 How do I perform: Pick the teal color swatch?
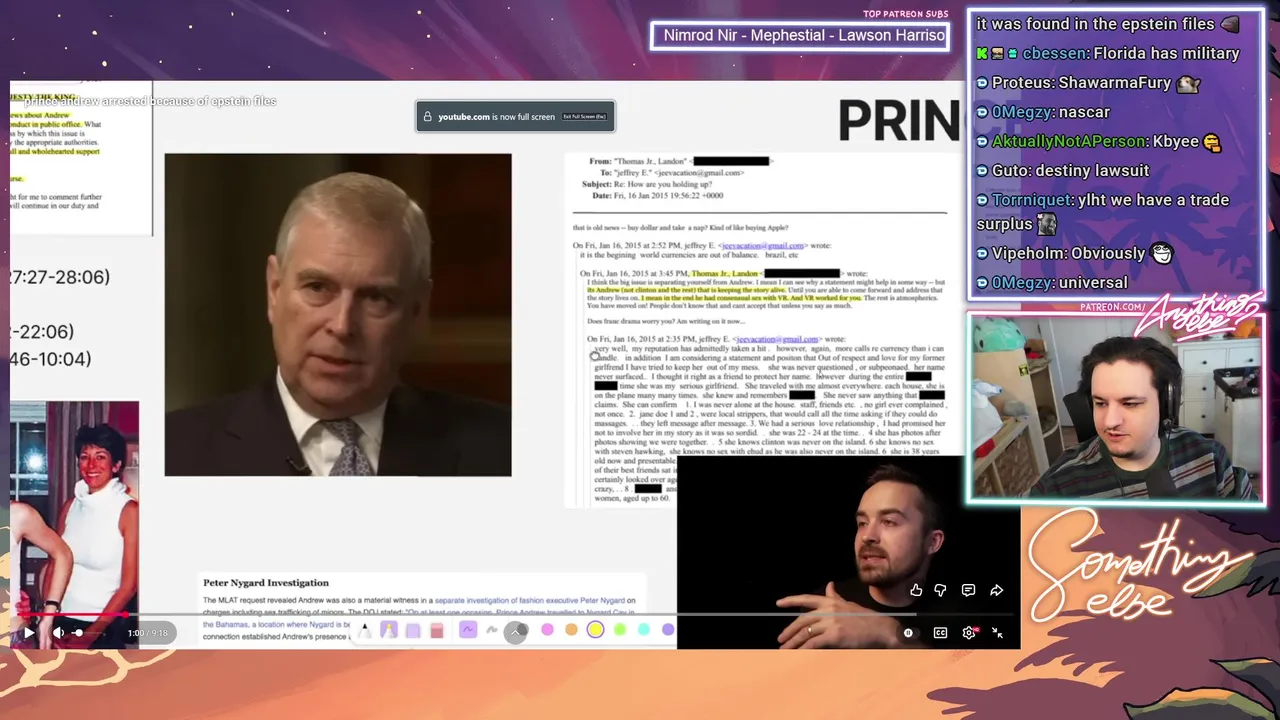[644, 629]
